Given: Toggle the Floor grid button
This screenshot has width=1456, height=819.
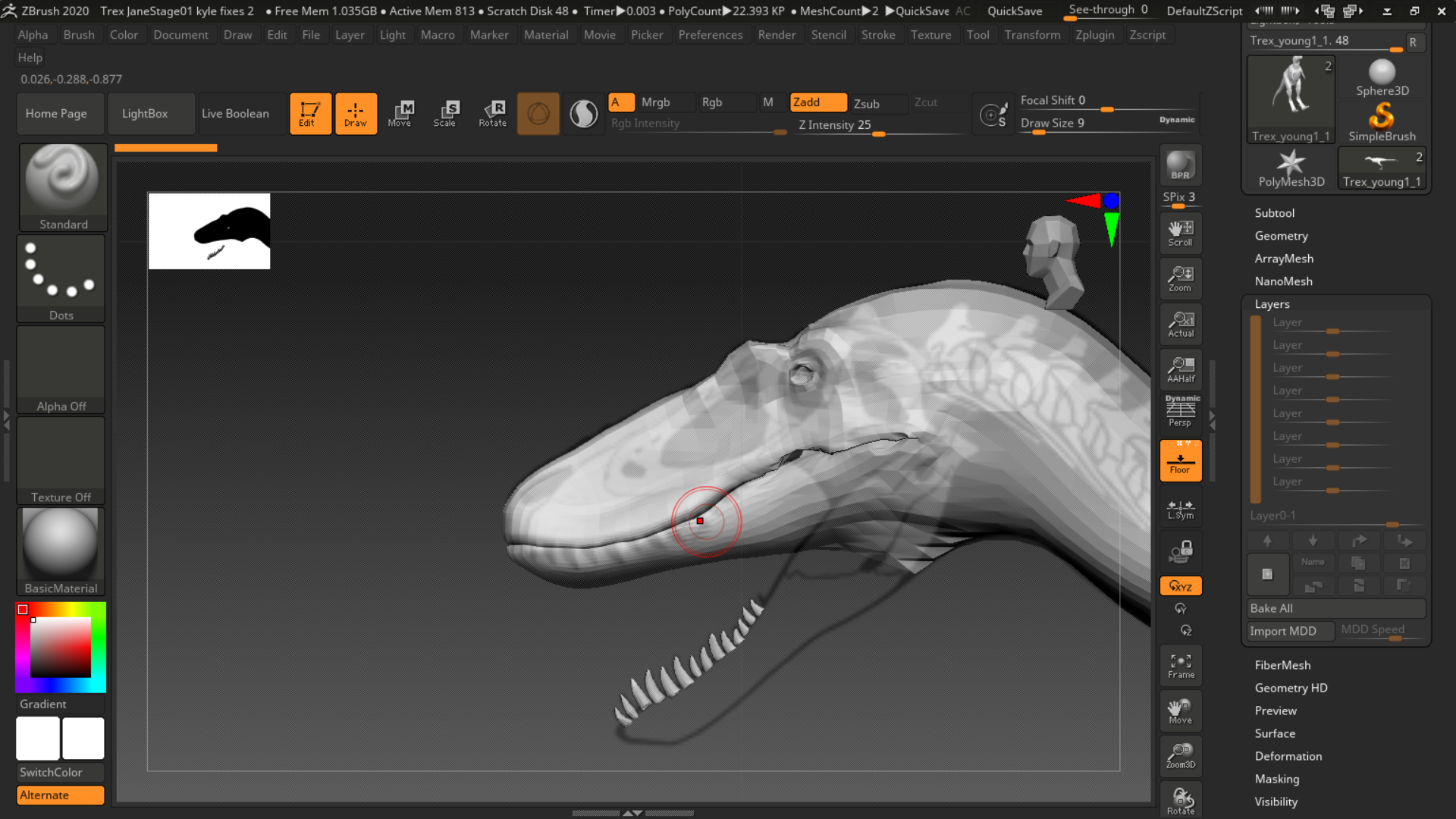Looking at the screenshot, I should [x=1180, y=460].
